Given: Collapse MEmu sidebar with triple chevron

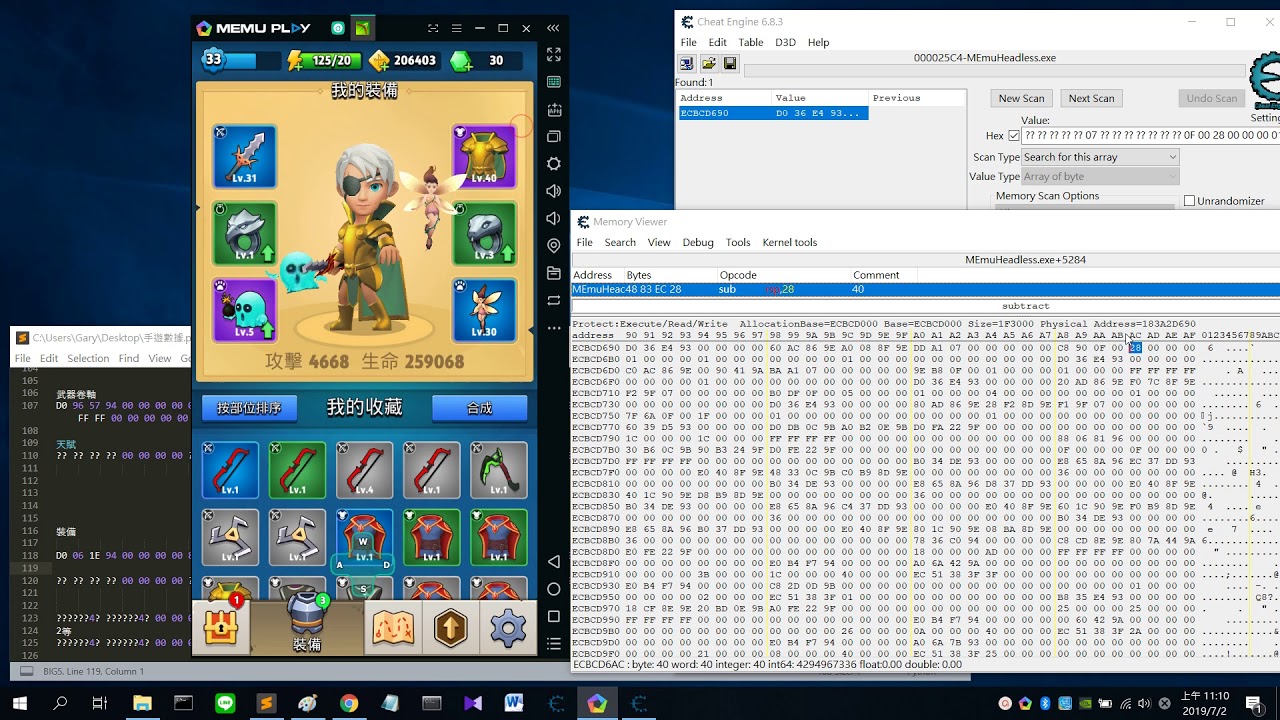Looking at the screenshot, I should (553, 28).
